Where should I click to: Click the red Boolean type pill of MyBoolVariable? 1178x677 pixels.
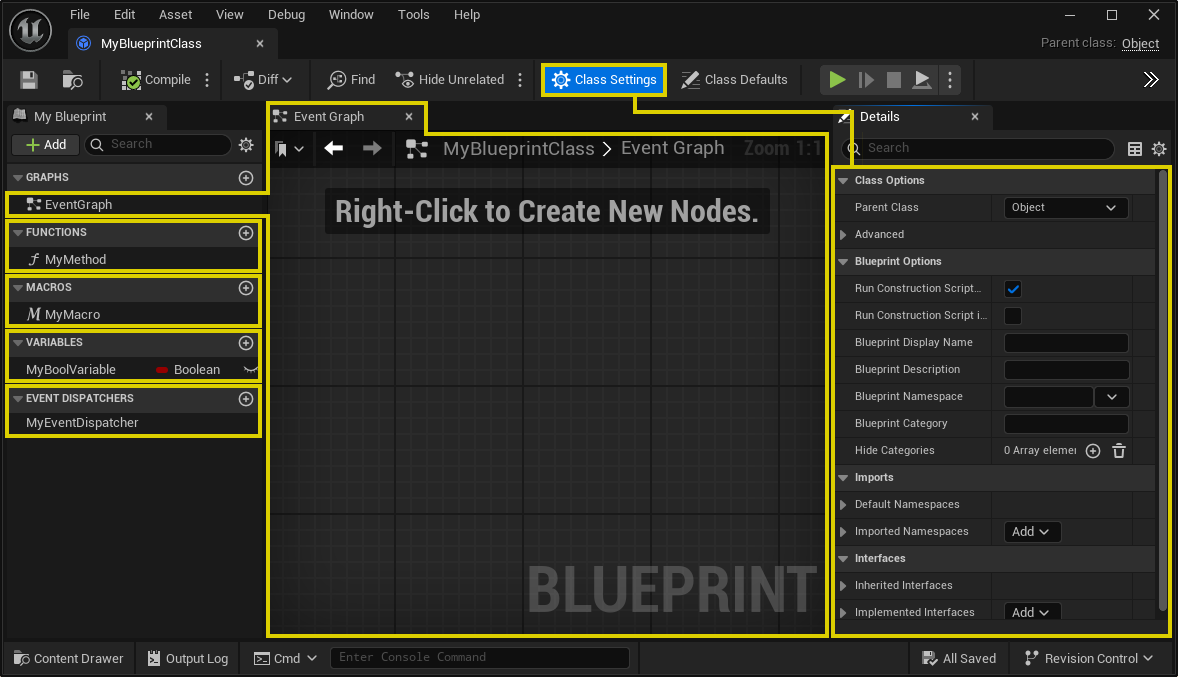click(162, 370)
